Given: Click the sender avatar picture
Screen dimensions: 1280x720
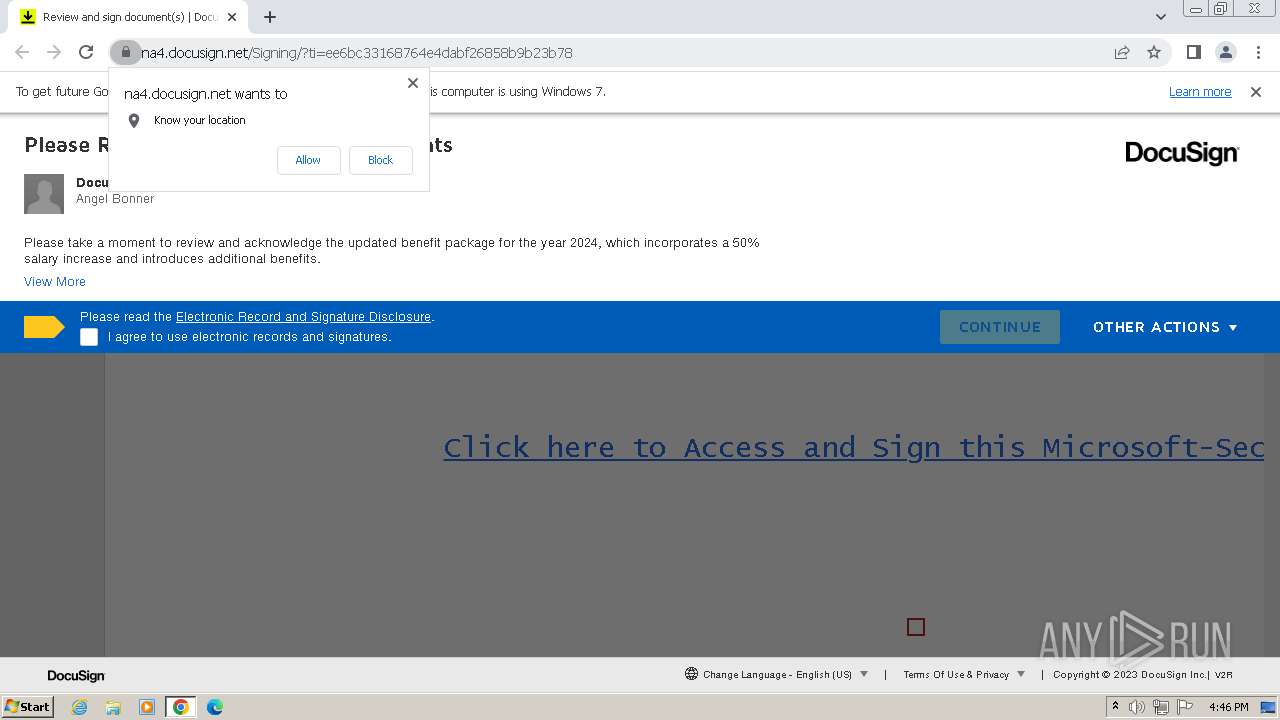Looking at the screenshot, I should coord(44,194).
